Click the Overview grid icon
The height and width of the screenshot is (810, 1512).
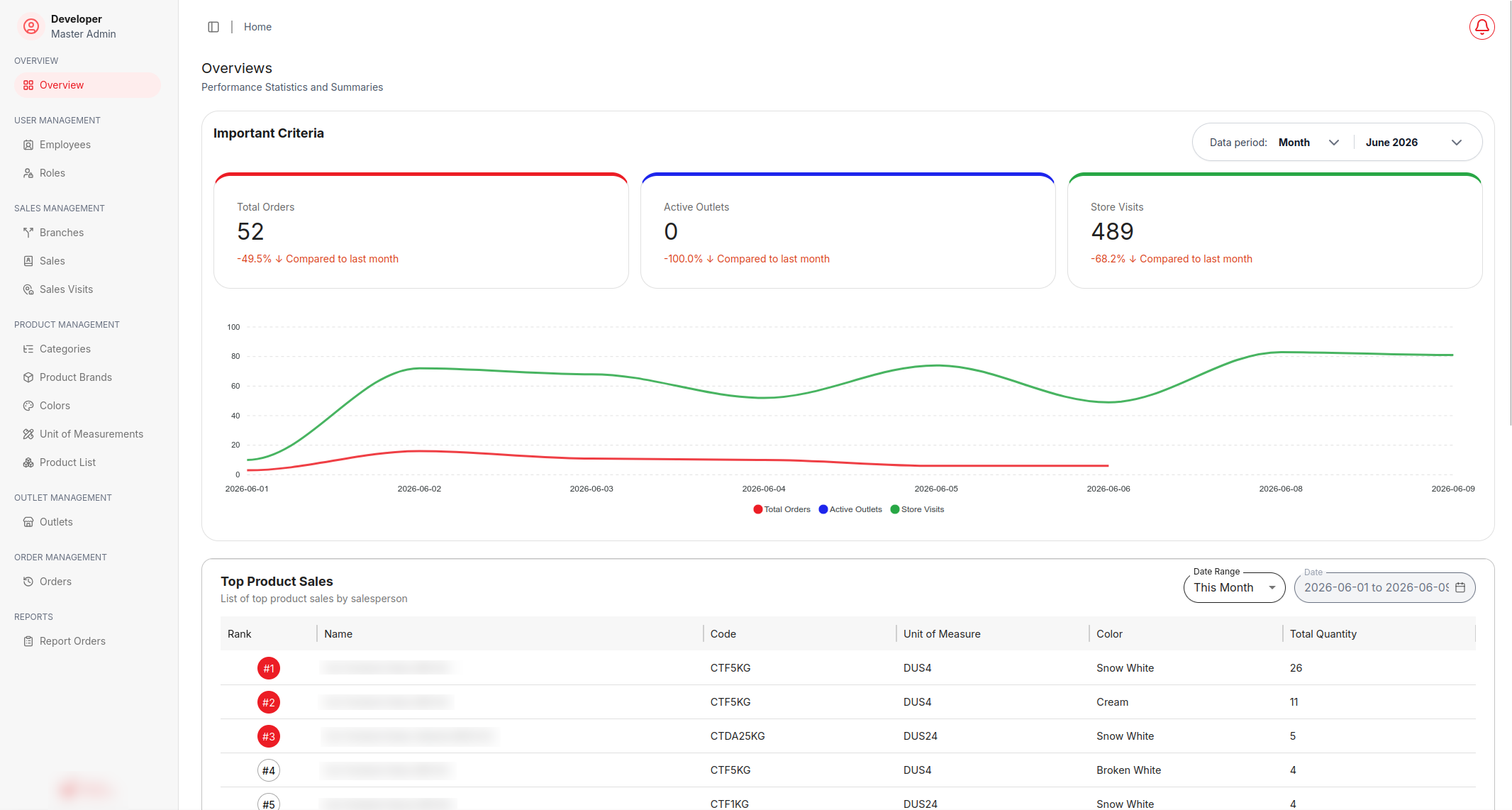[28, 85]
